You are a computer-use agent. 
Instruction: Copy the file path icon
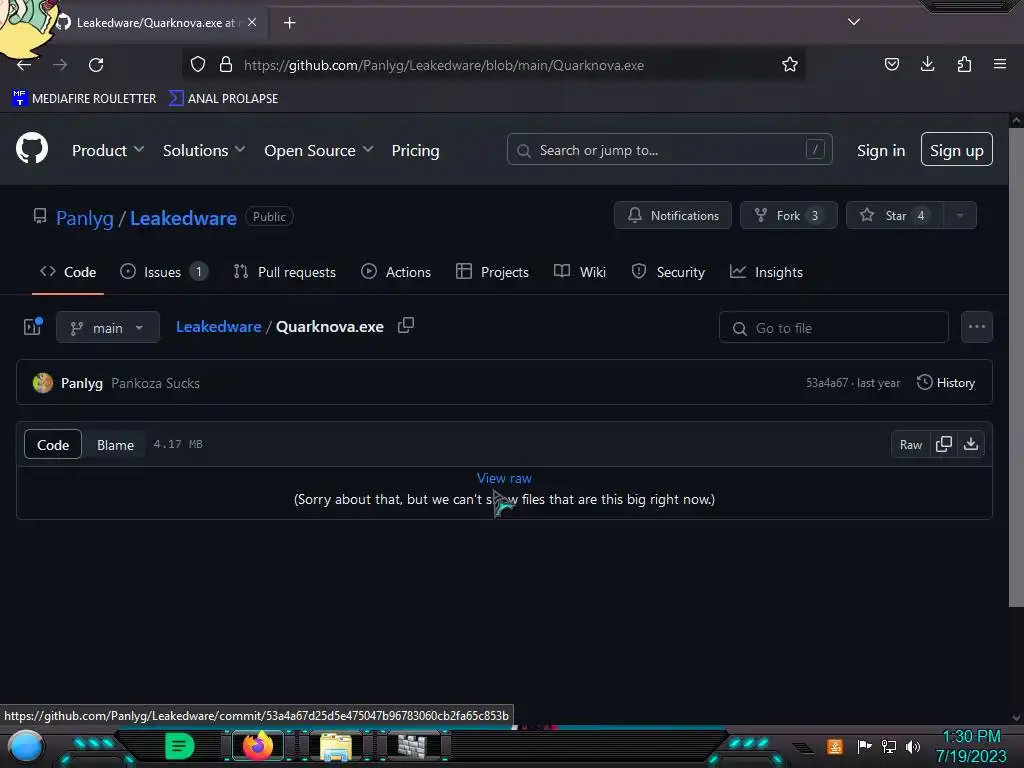406,325
